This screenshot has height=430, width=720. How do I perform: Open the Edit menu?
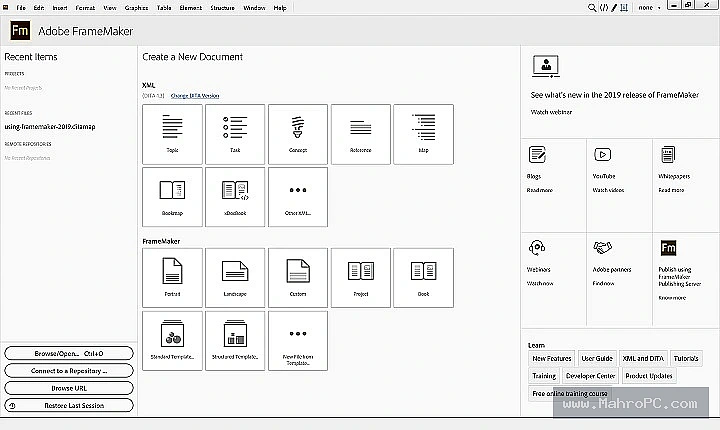tap(39, 8)
